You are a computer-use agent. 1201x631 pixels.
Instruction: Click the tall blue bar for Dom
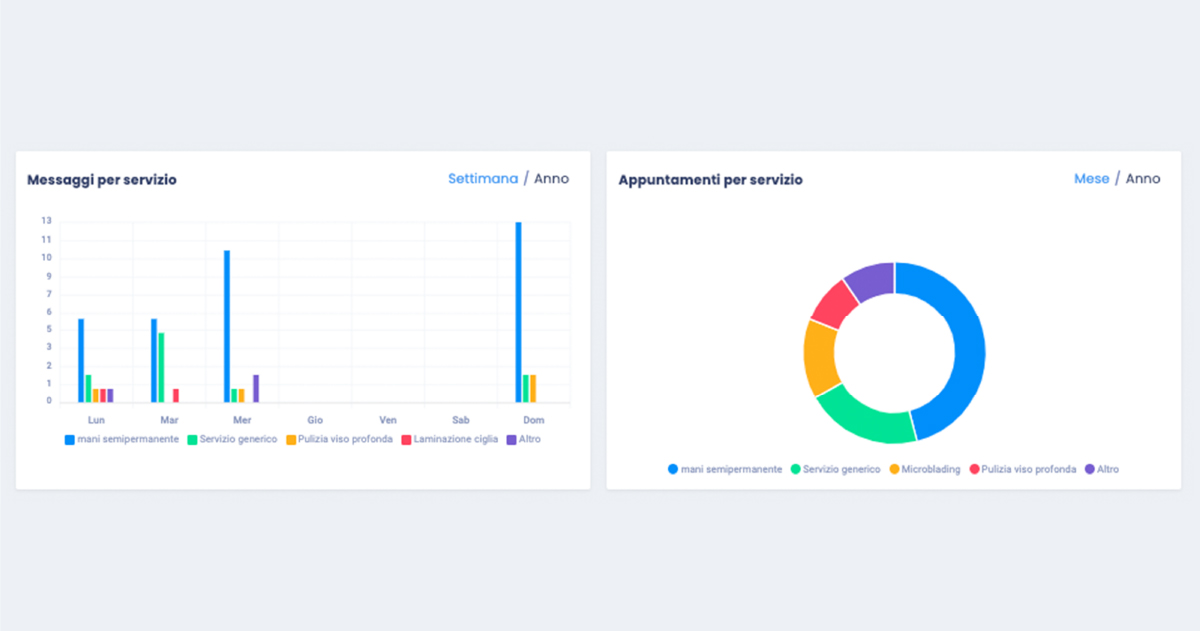pyautogui.click(x=518, y=312)
